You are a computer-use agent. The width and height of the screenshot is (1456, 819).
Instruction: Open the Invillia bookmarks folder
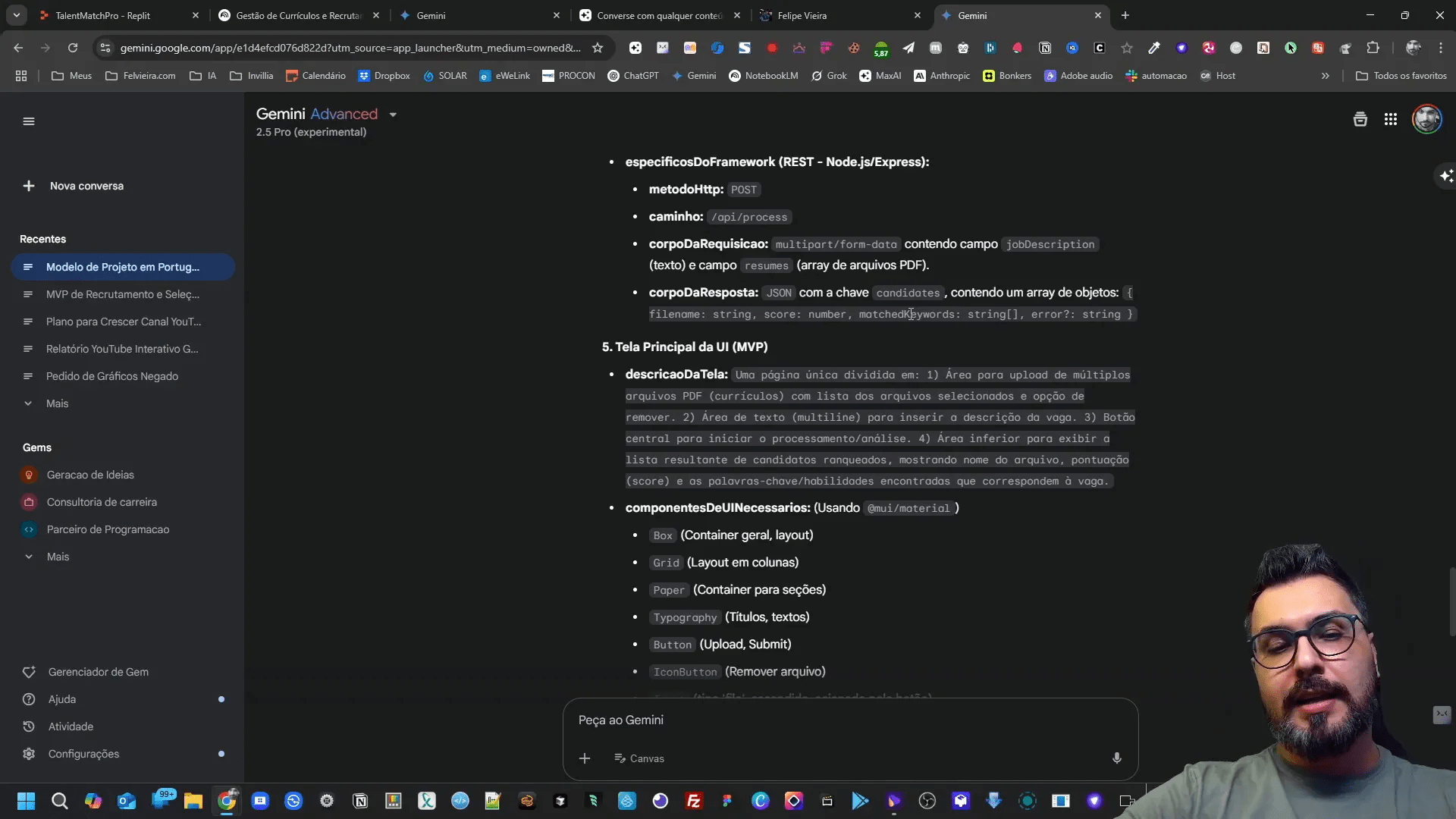point(251,76)
